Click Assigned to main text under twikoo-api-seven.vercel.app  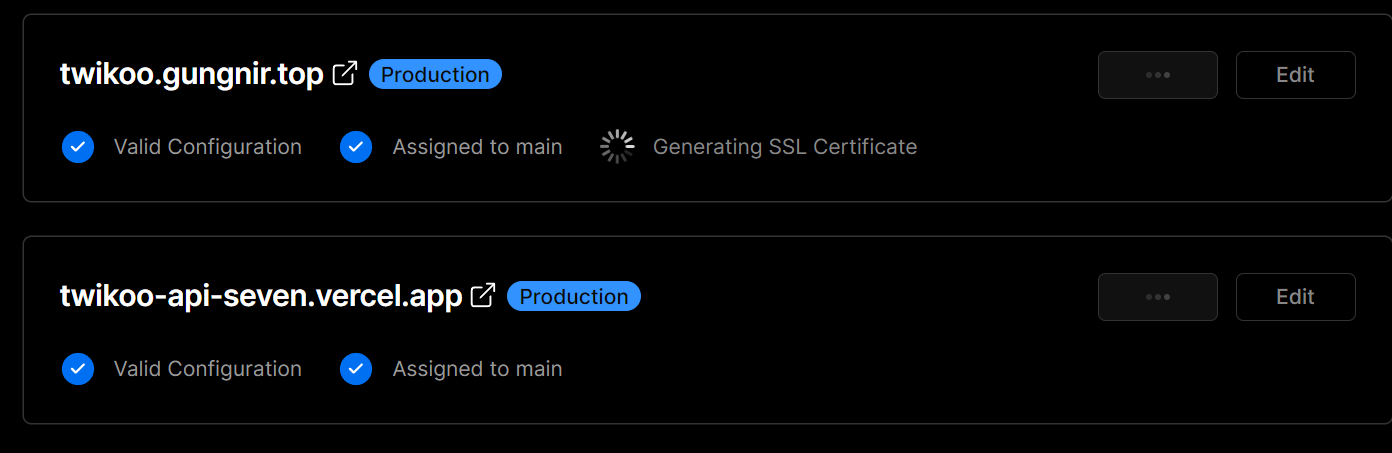pyautogui.click(x=477, y=369)
